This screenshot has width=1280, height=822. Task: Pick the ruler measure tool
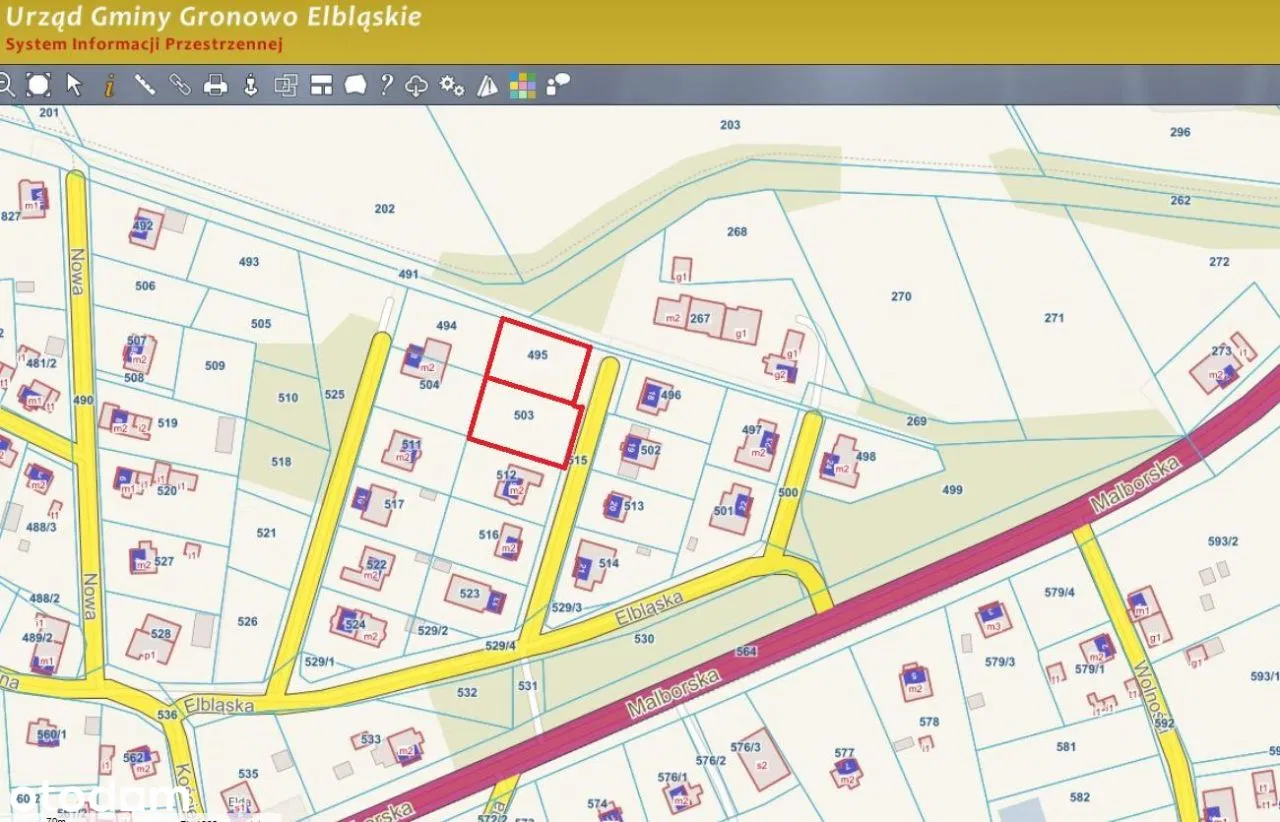[145, 85]
